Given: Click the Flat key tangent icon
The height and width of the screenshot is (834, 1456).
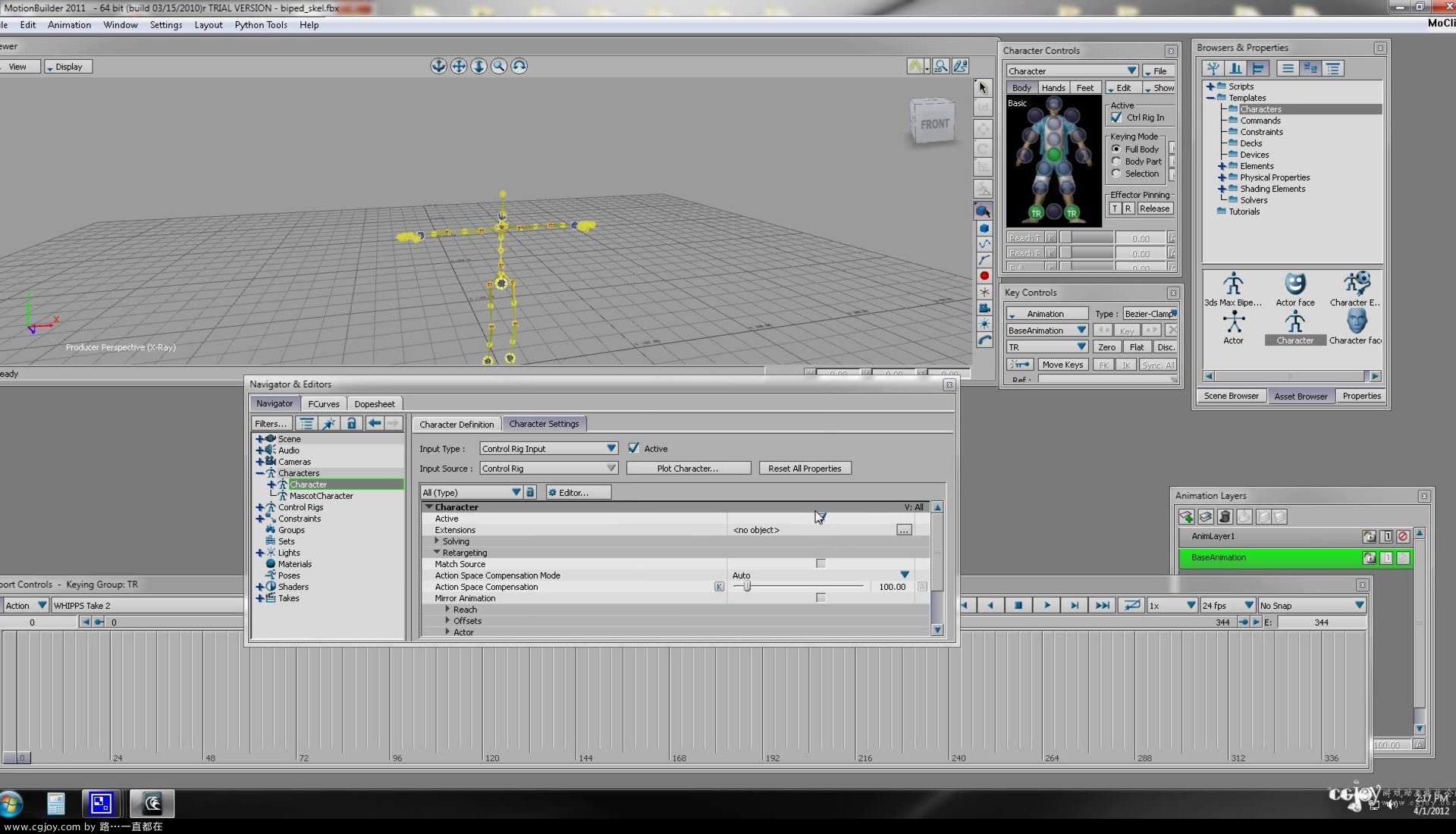Looking at the screenshot, I should [x=1136, y=346].
